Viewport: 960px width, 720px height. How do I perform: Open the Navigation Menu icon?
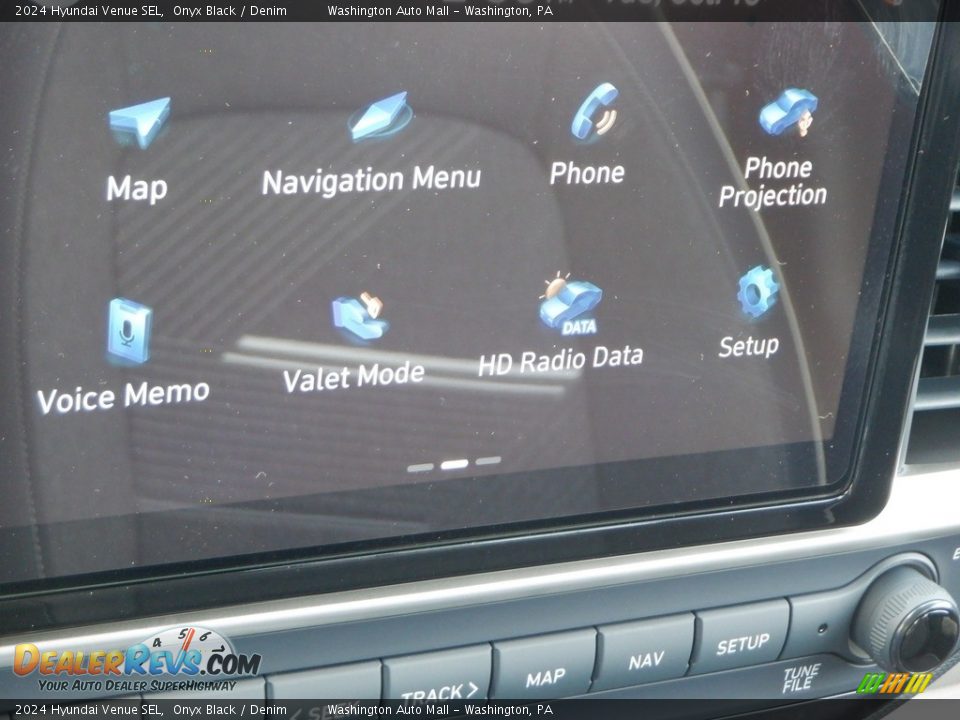tap(380, 116)
